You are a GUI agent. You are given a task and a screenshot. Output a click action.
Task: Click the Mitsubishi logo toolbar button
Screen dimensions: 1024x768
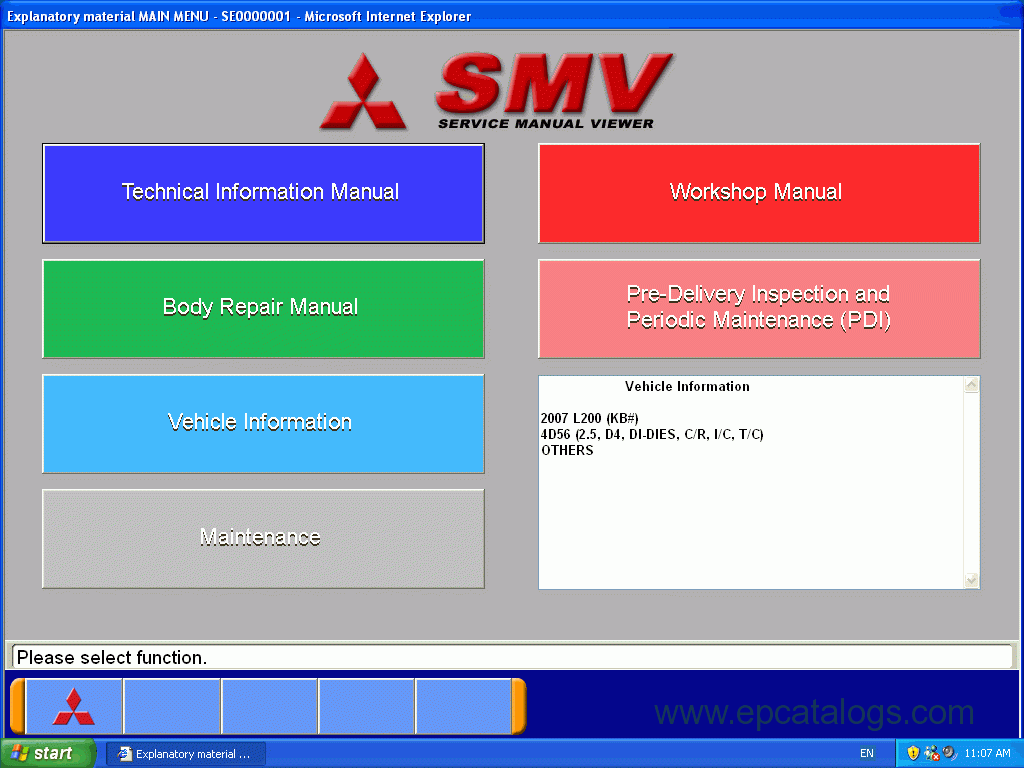(74, 707)
